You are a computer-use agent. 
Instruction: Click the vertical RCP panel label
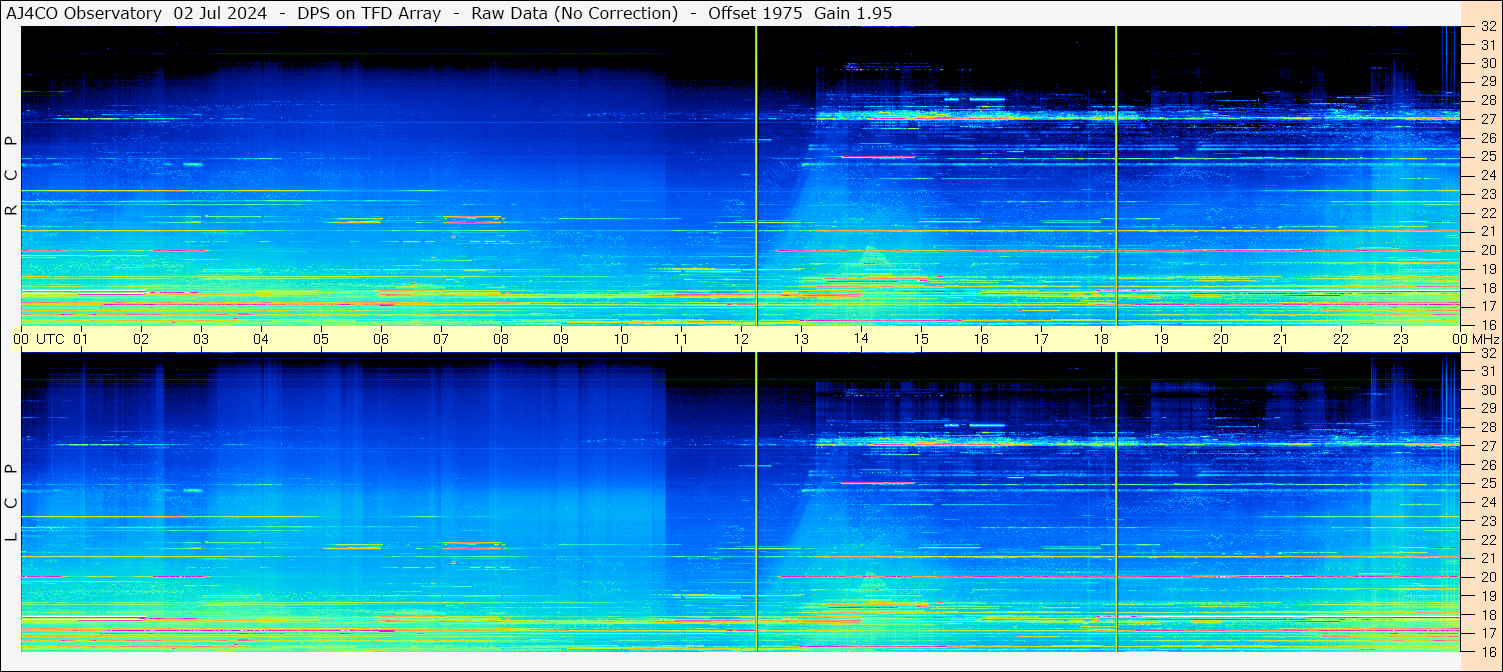pyautogui.click(x=11, y=176)
